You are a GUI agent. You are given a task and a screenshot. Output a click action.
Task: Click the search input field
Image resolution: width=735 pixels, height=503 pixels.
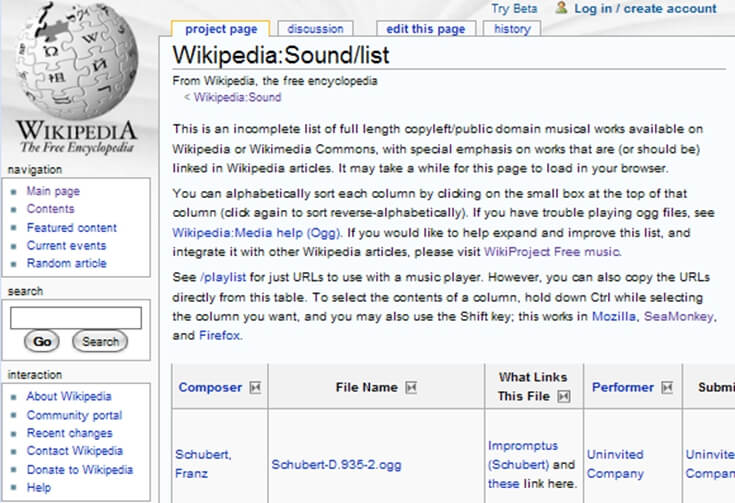76,318
